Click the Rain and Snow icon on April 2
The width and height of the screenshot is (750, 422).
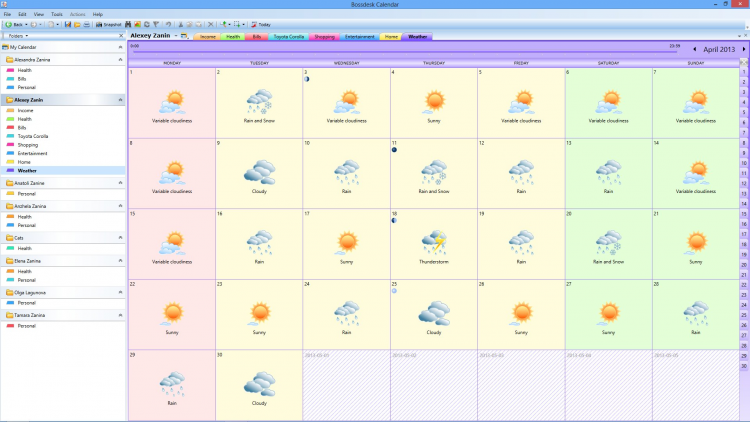259,102
